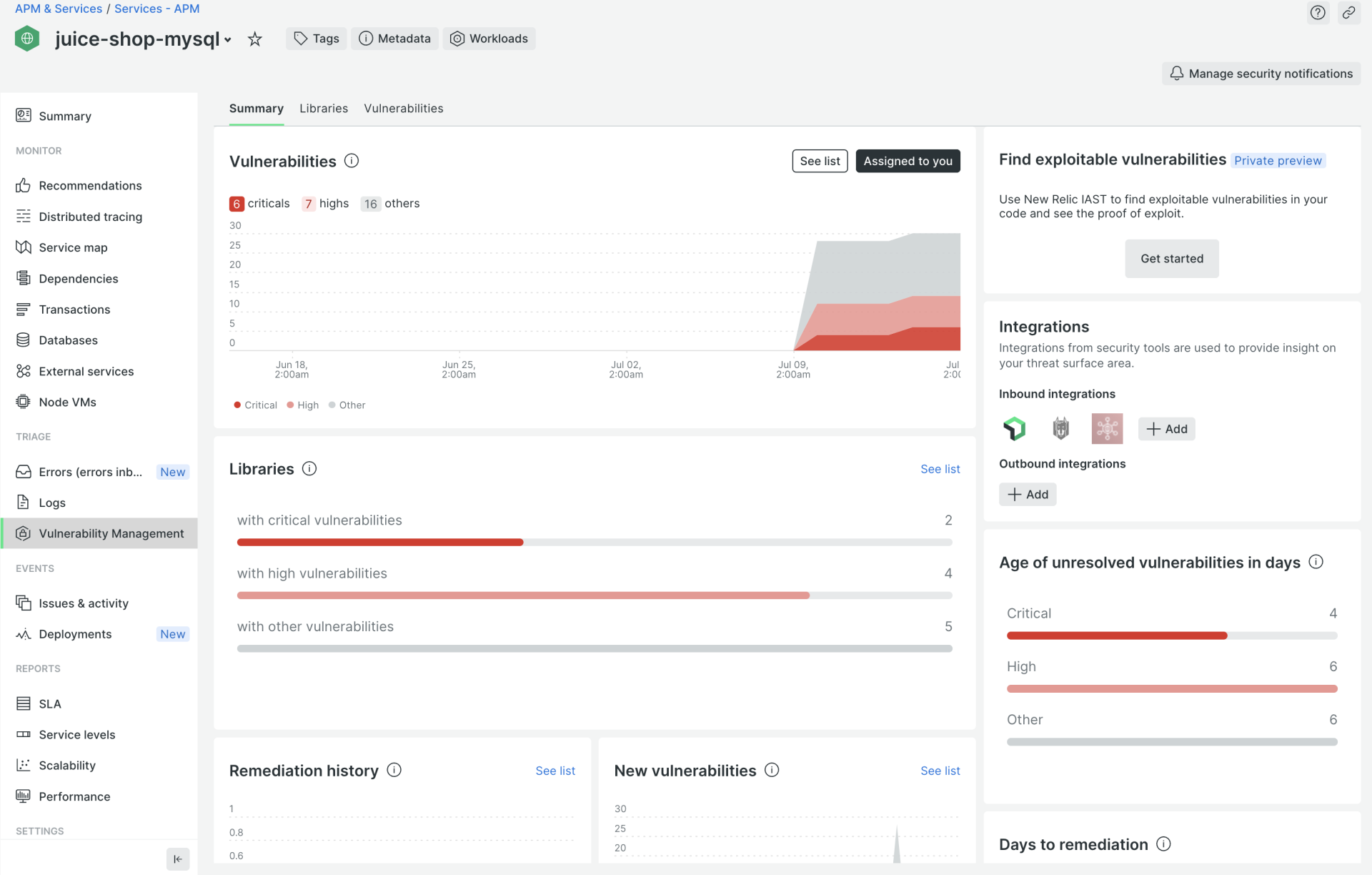Star the juice-shop-mysql service as favorite

pos(255,39)
